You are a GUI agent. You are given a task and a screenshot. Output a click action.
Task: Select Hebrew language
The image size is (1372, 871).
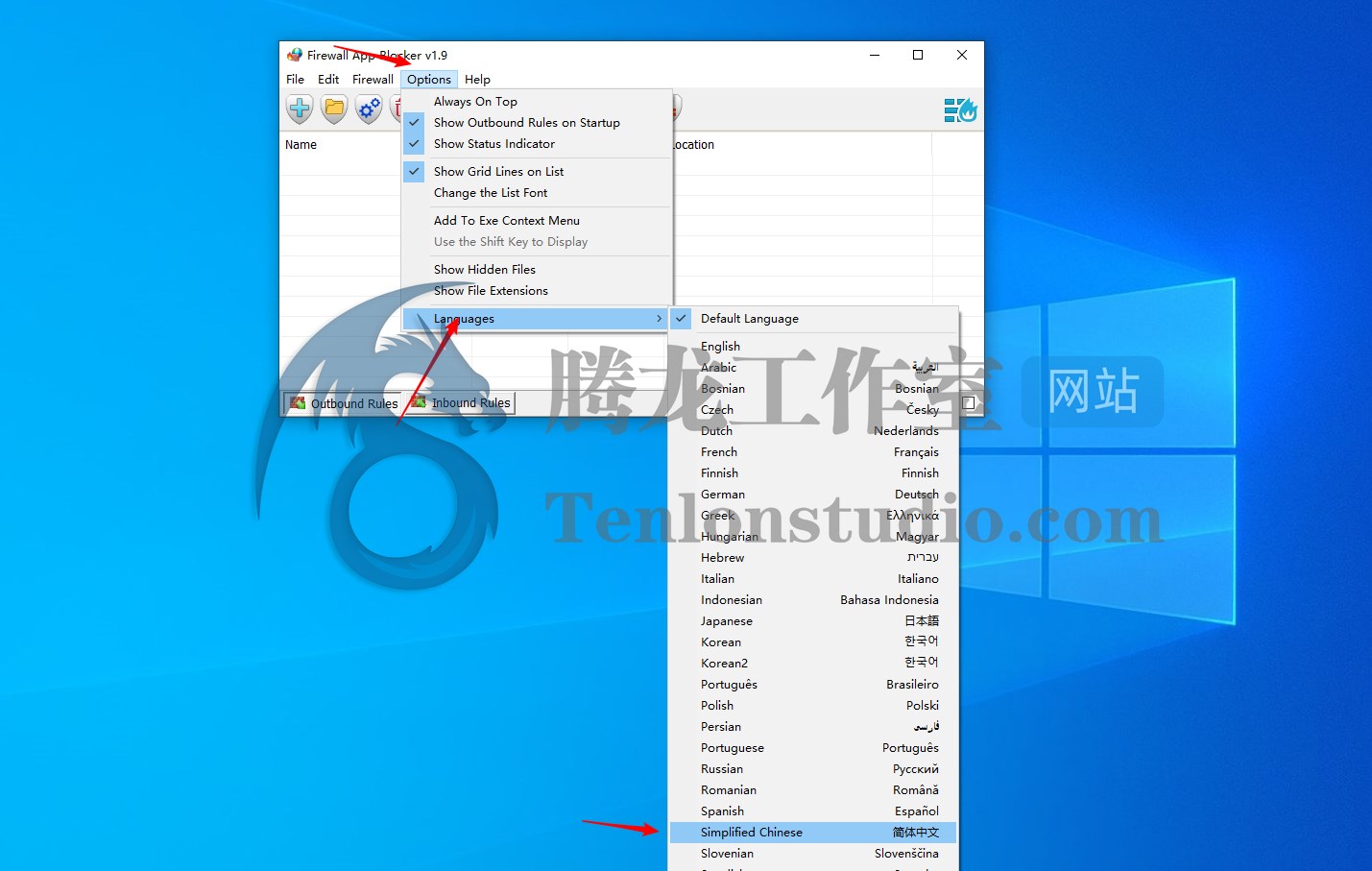tap(813, 558)
